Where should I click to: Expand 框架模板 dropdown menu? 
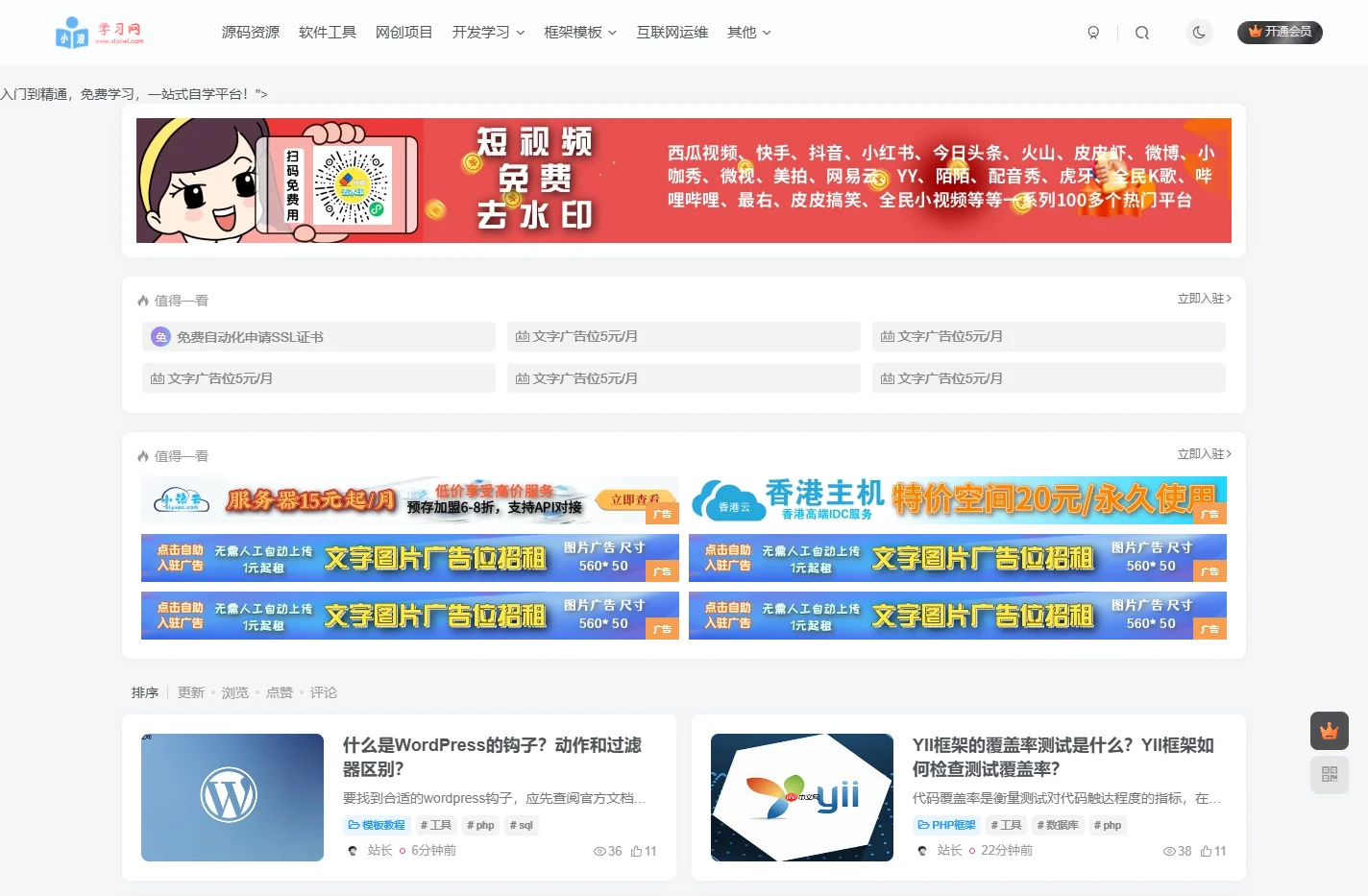click(580, 33)
